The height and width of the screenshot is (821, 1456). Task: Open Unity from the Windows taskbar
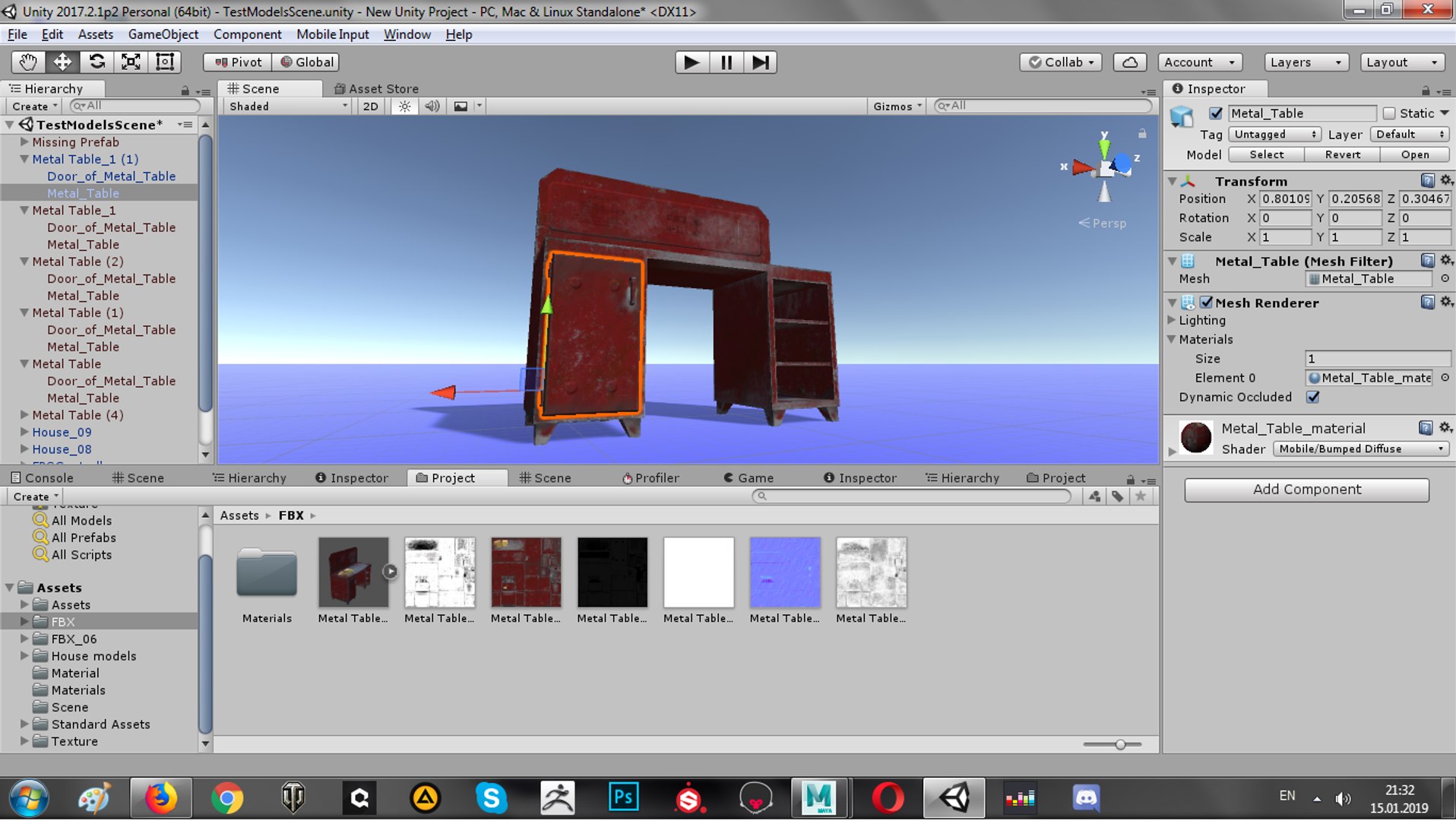point(954,798)
